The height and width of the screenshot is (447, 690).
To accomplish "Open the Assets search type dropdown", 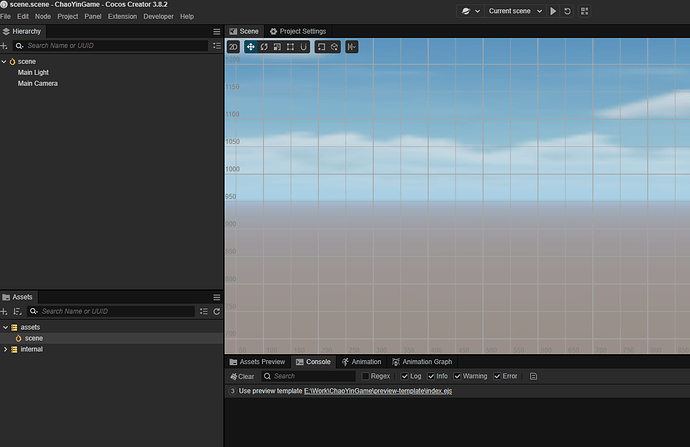I will click(x=33, y=311).
